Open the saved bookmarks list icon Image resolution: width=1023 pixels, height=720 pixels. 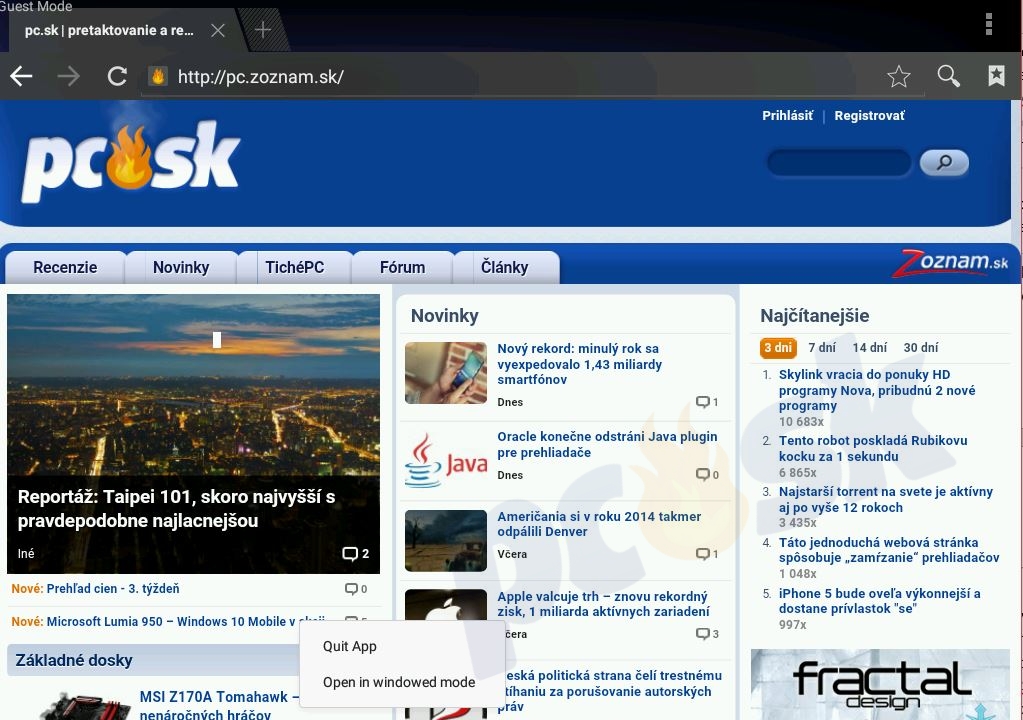(996, 76)
